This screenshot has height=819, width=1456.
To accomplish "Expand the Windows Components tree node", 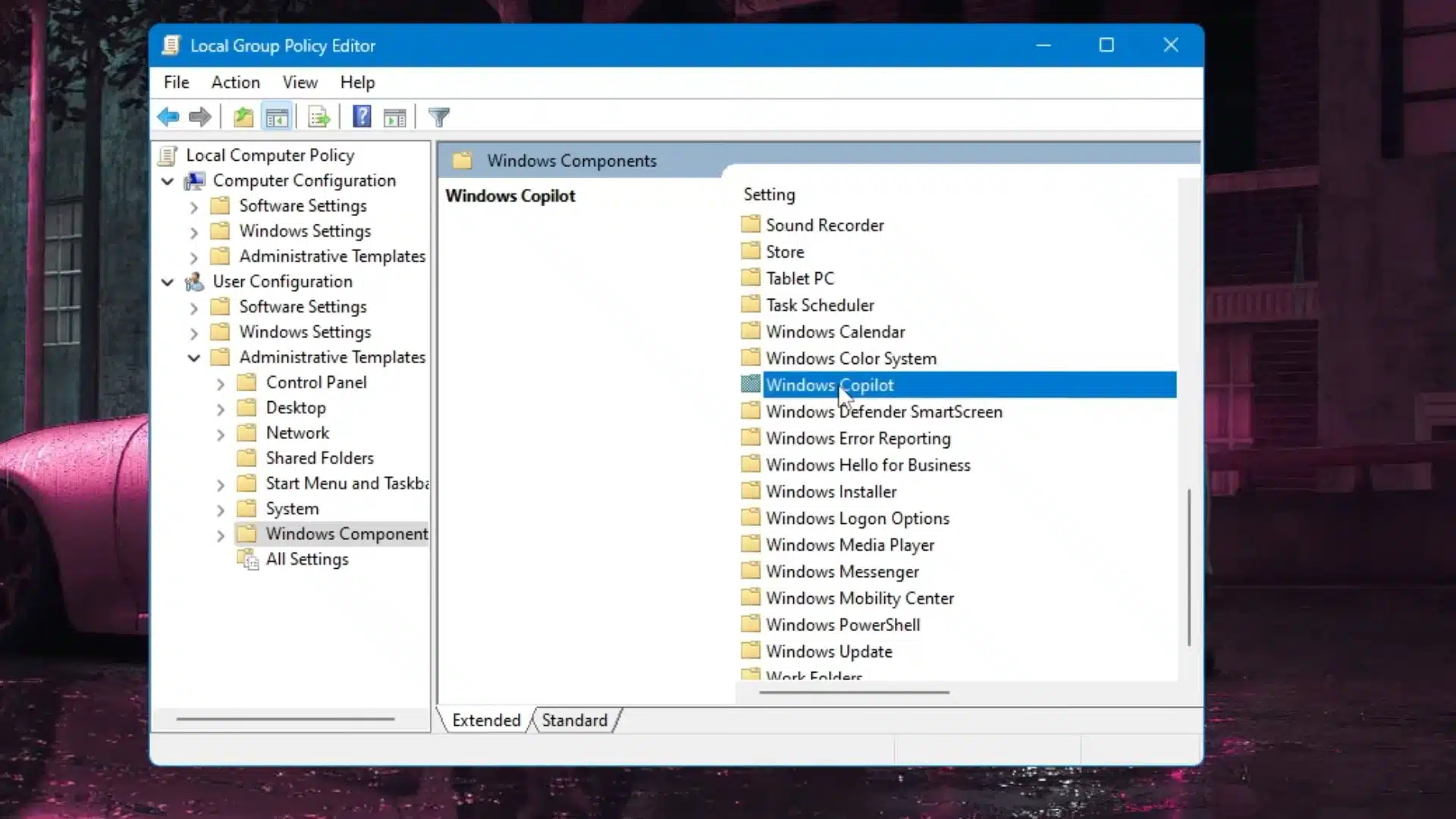I will click(221, 535).
